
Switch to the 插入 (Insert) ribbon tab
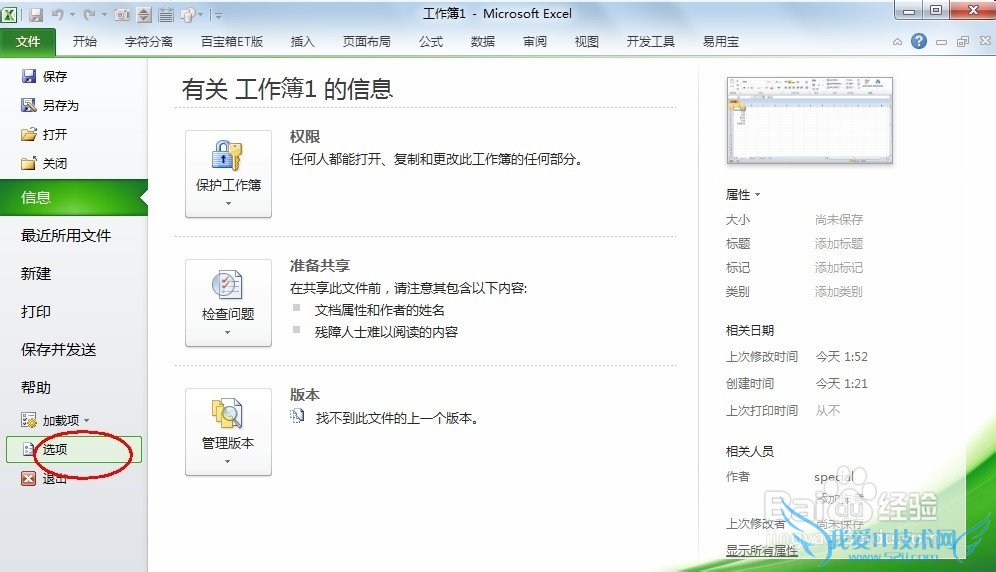point(302,42)
